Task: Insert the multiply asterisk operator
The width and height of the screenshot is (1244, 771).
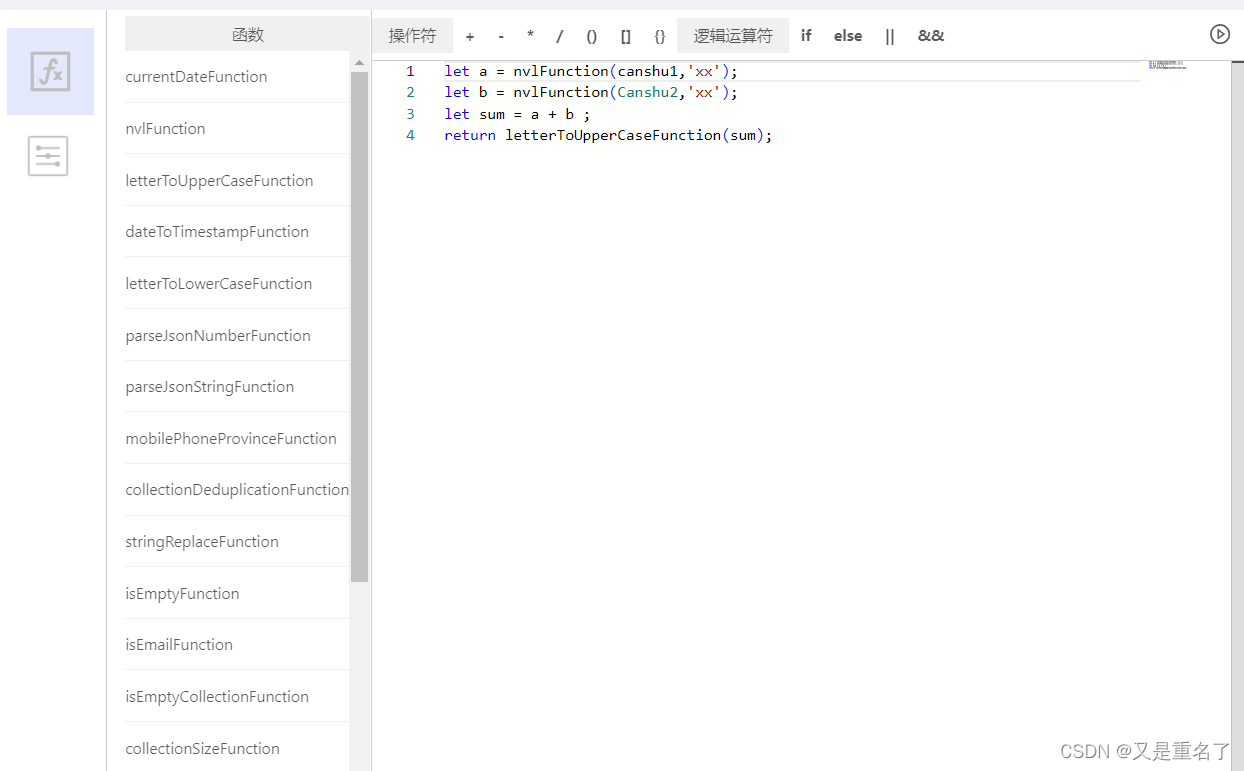Action: [530, 36]
